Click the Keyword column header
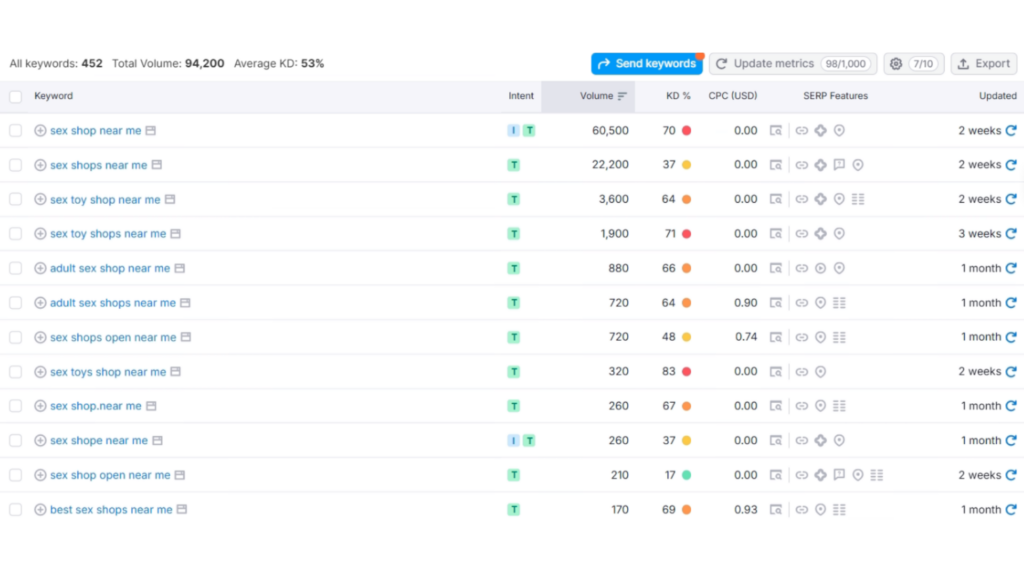This screenshot has height=576, width=1024. pos(54,96)
